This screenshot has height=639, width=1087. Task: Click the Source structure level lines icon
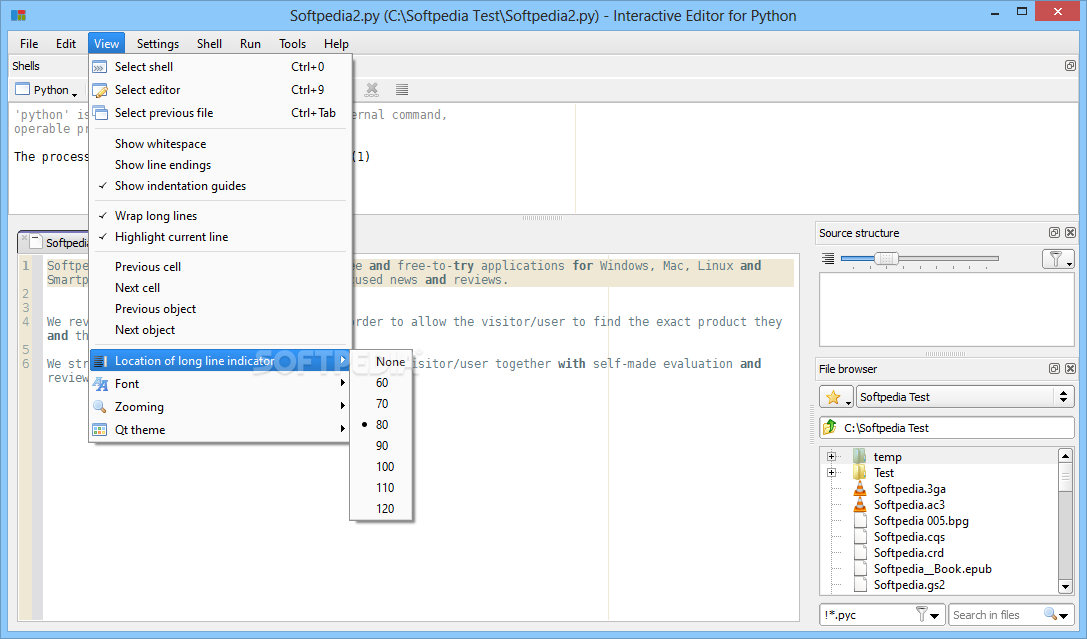828,259
